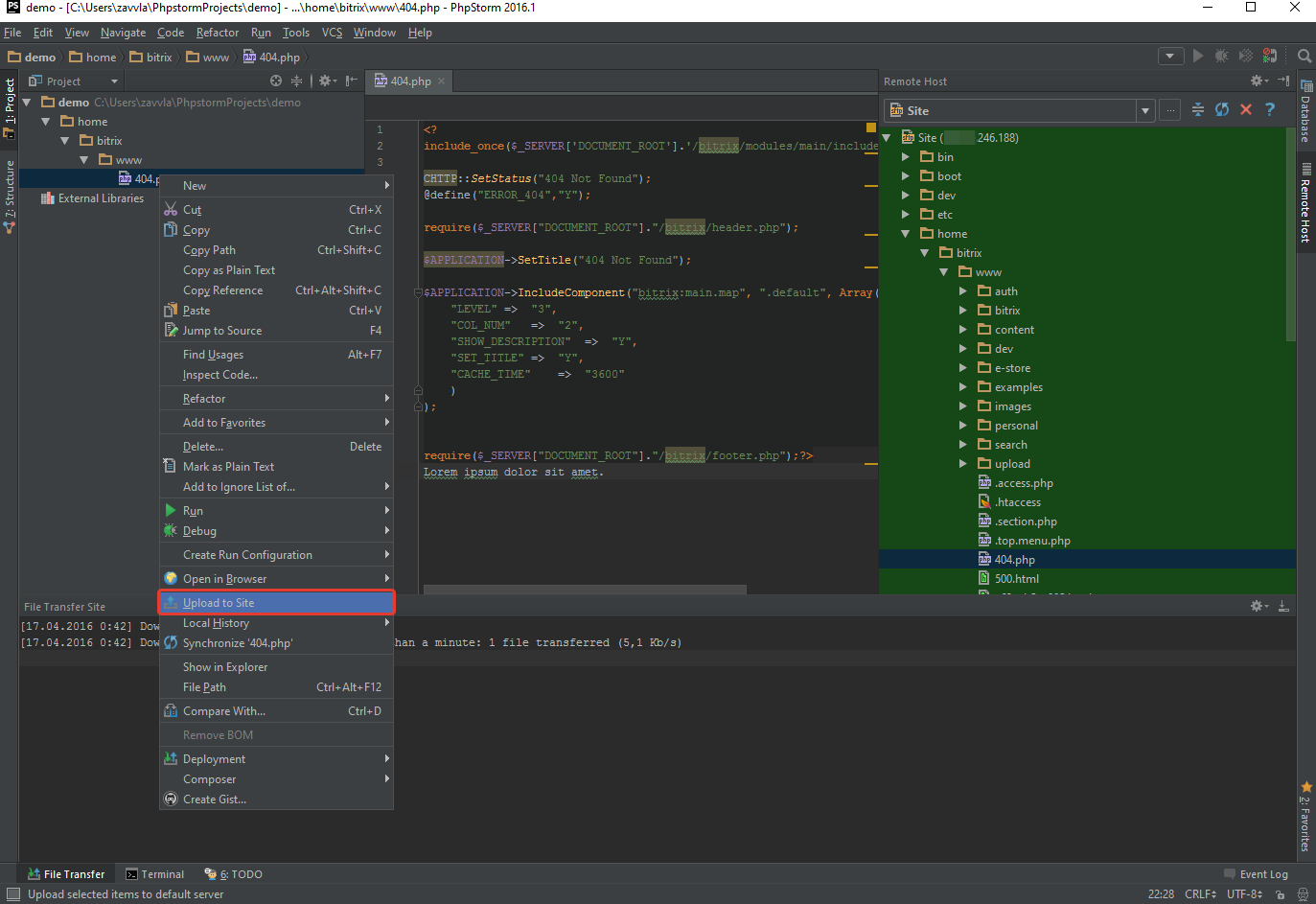The height and width of the screenshot is (904, 1316).
Task: Click the red disconnect X in Remote Host
Action: point(1246,110)
